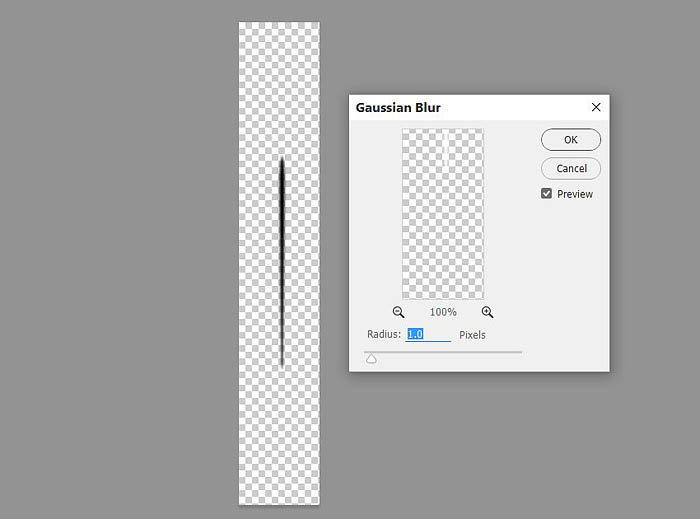Click the Radius label
Screen dimensions: 700x519
pos(384,334)
